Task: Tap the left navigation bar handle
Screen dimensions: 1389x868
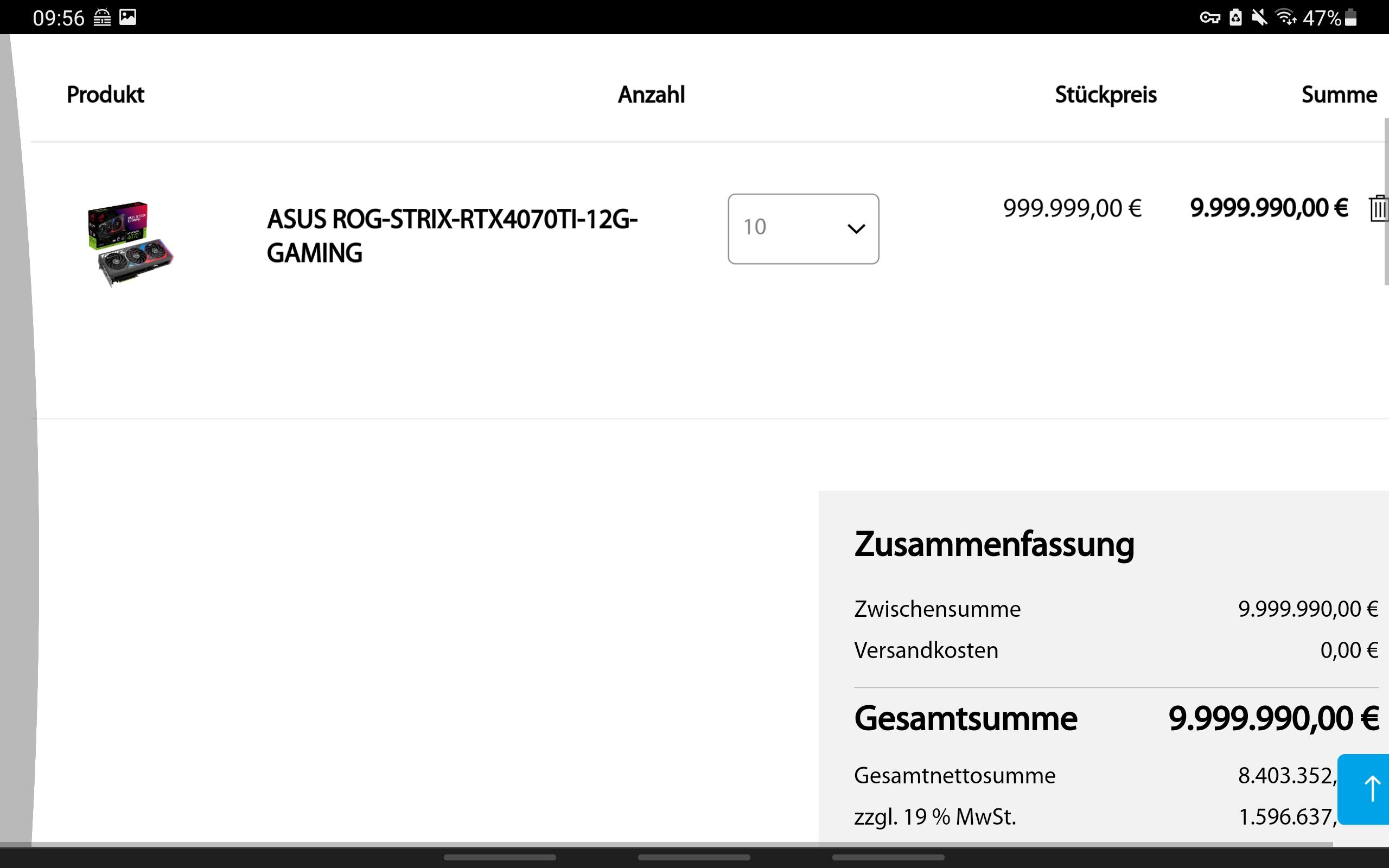Action: pos(500,857)
